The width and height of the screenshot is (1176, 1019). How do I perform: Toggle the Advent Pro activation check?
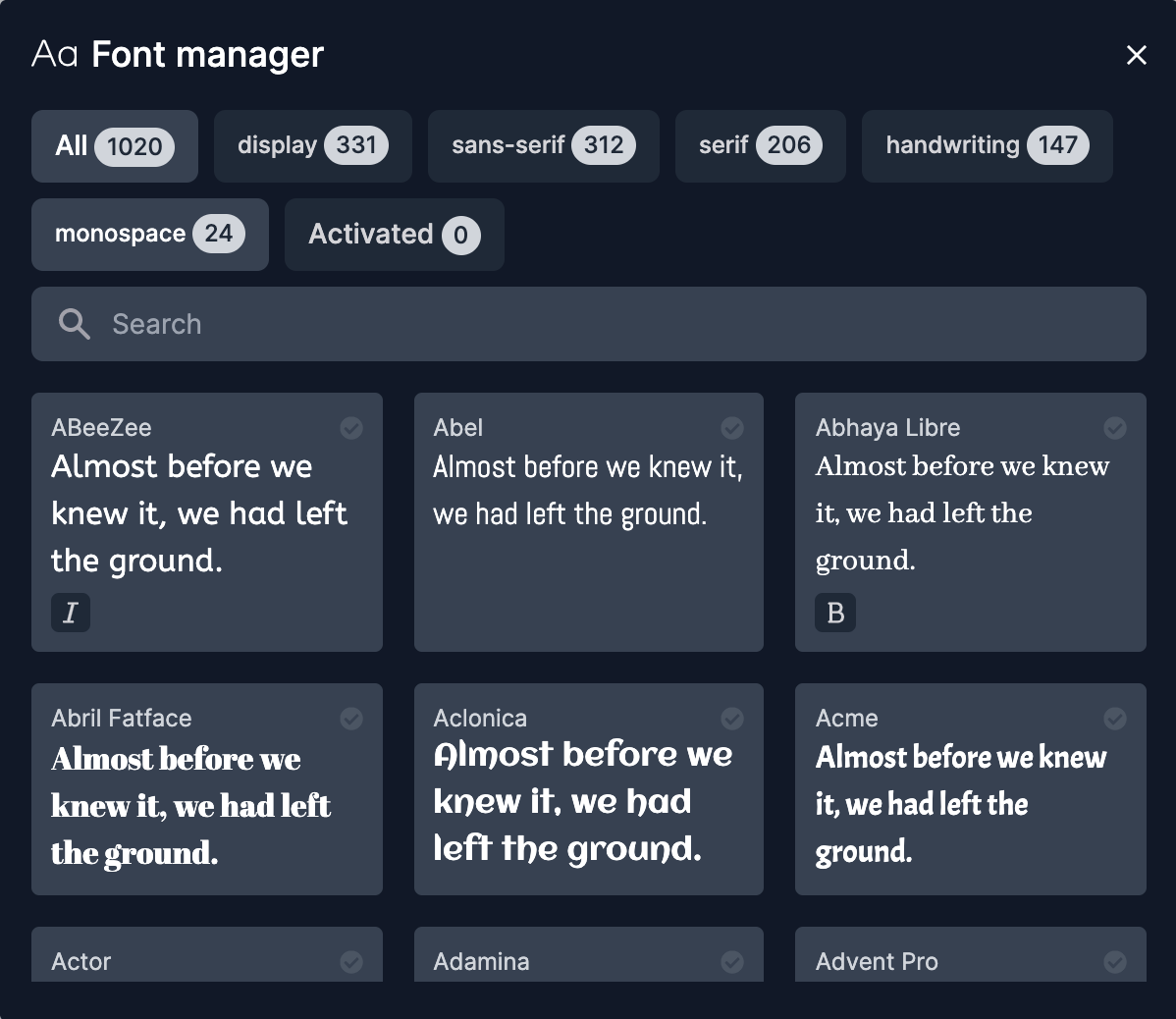point(1115,962)
